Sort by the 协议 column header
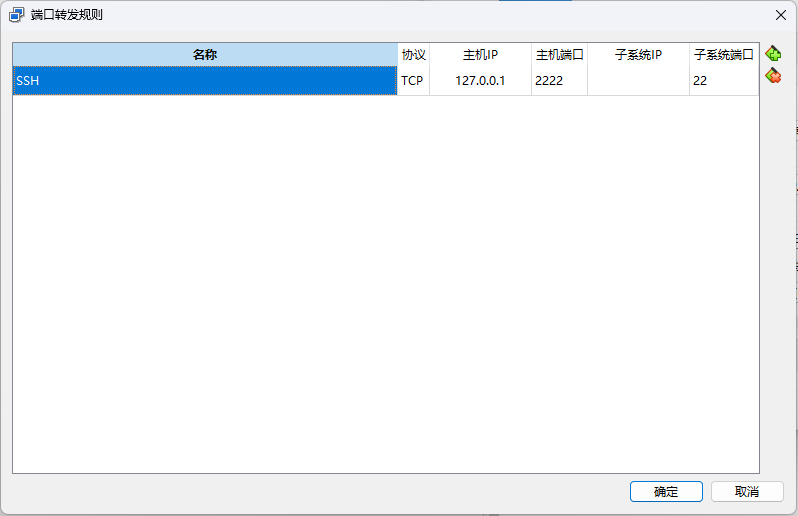The height and width of the screenshot is (516, 798). coord(413,54)
